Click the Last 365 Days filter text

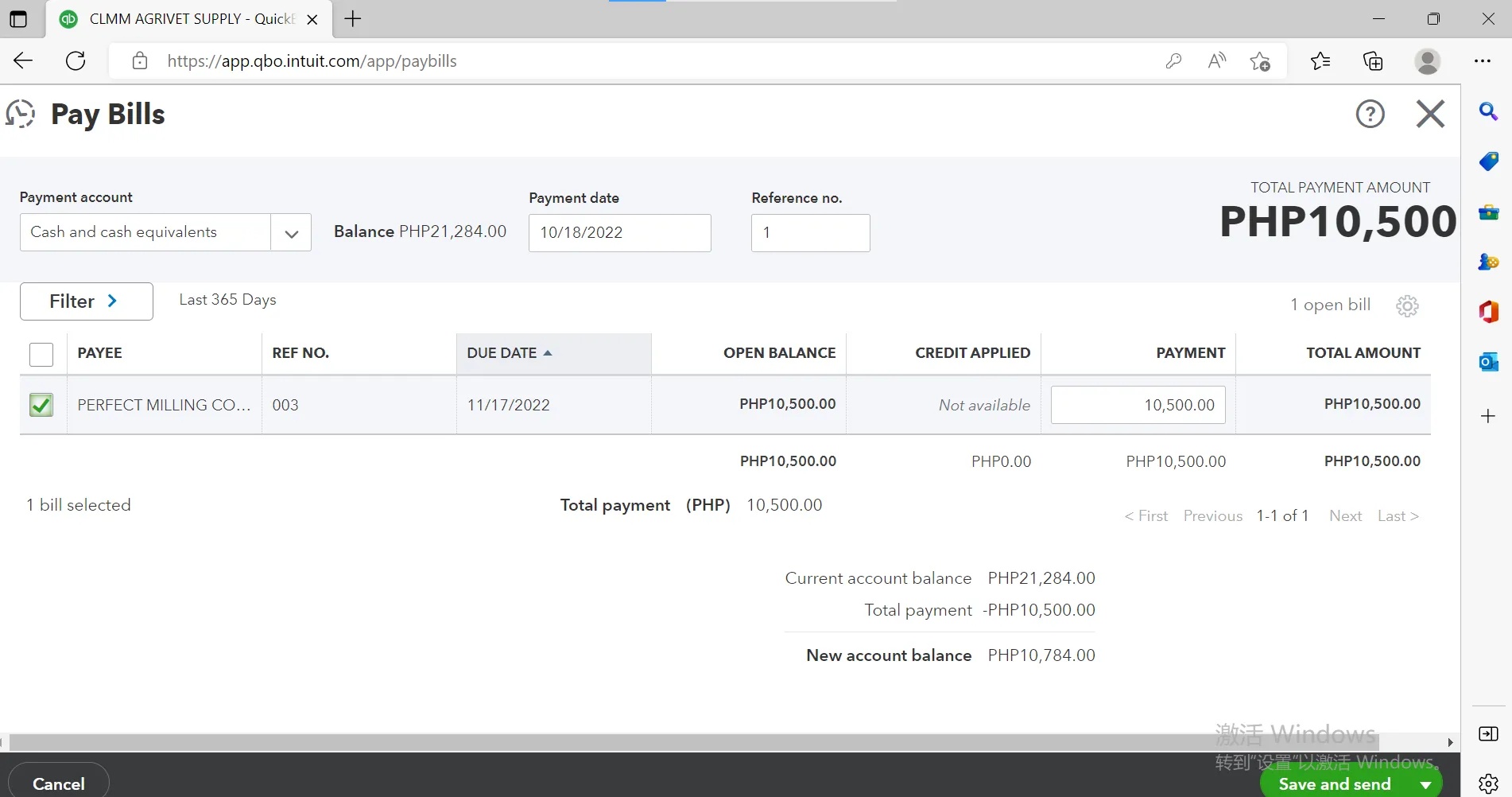point(227,300)
